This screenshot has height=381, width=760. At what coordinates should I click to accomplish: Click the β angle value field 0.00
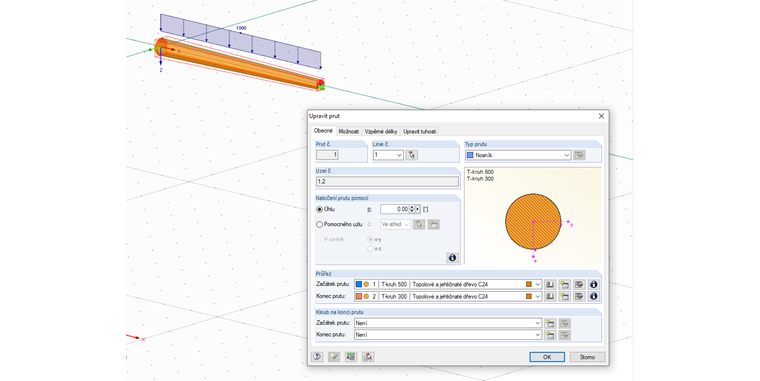[x=395, y=209]
